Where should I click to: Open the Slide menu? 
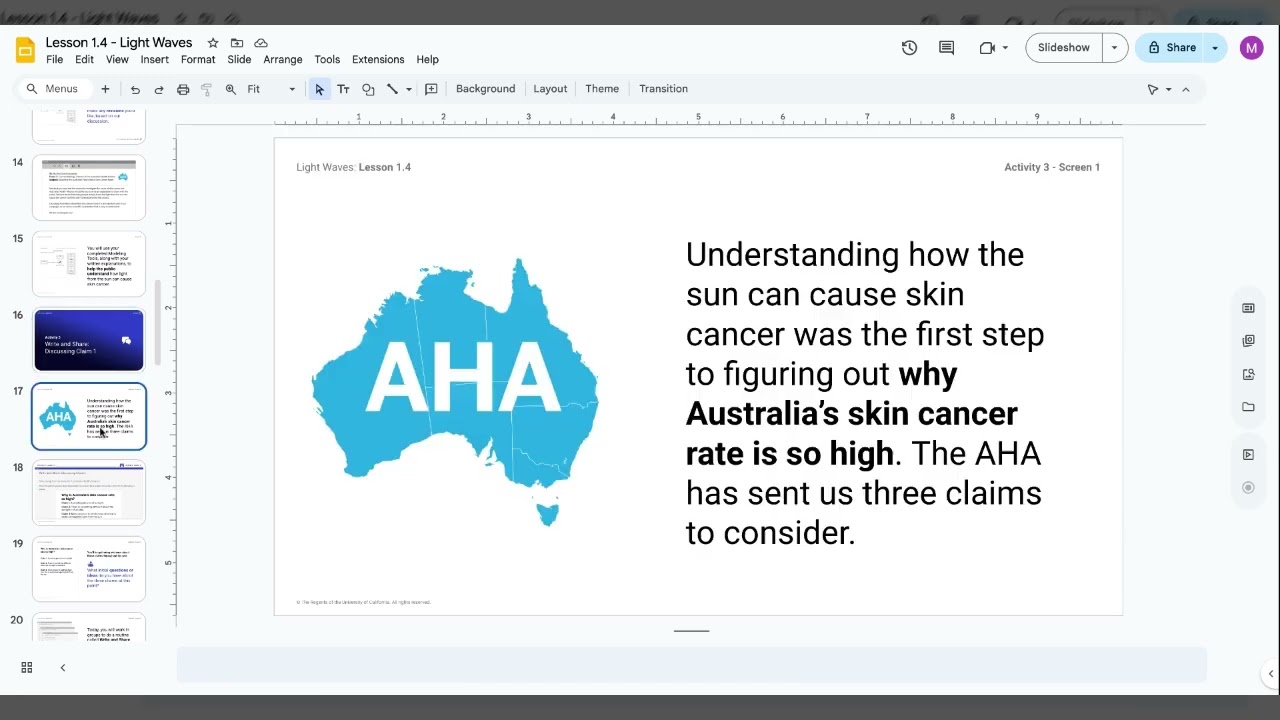coord(239,60)
